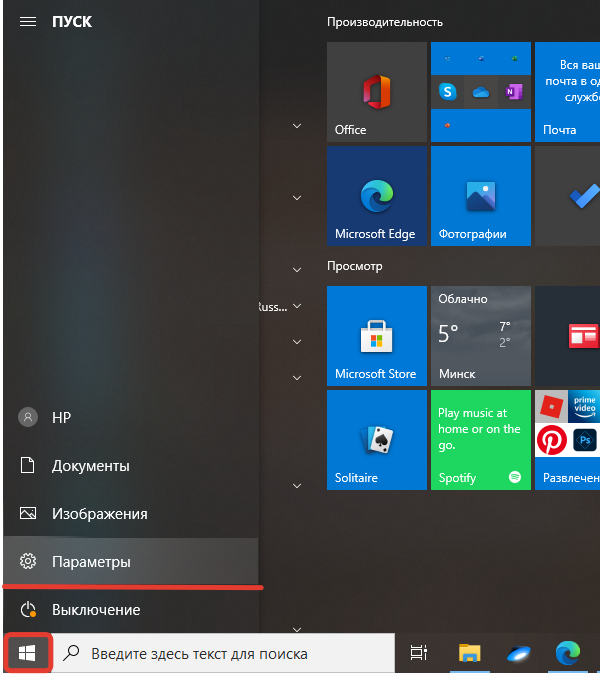Launch the Microsoft Edge tile

(377, 196)
